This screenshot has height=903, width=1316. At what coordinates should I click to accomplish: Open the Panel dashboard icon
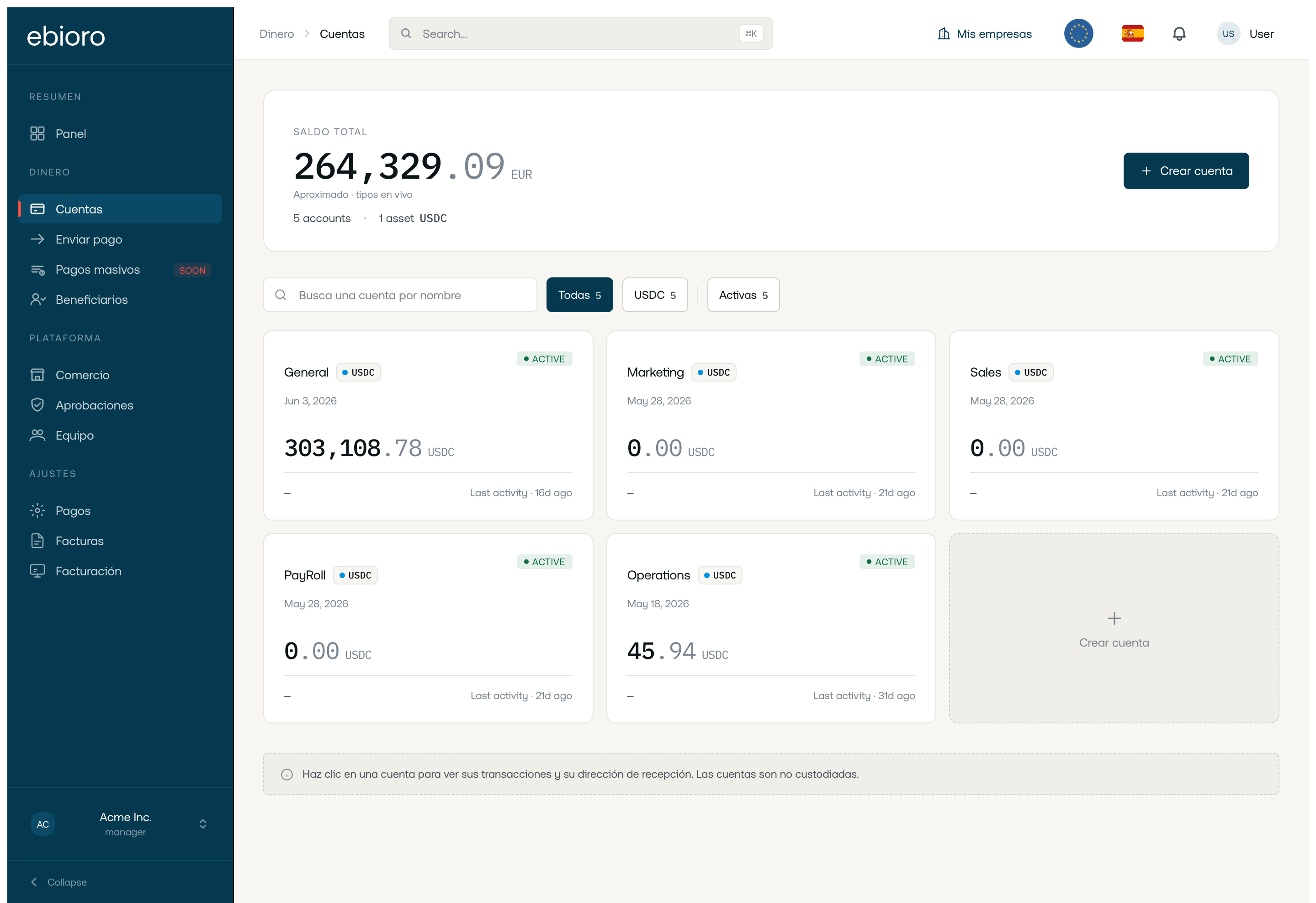pyautogui.click(x=37, y=133)
